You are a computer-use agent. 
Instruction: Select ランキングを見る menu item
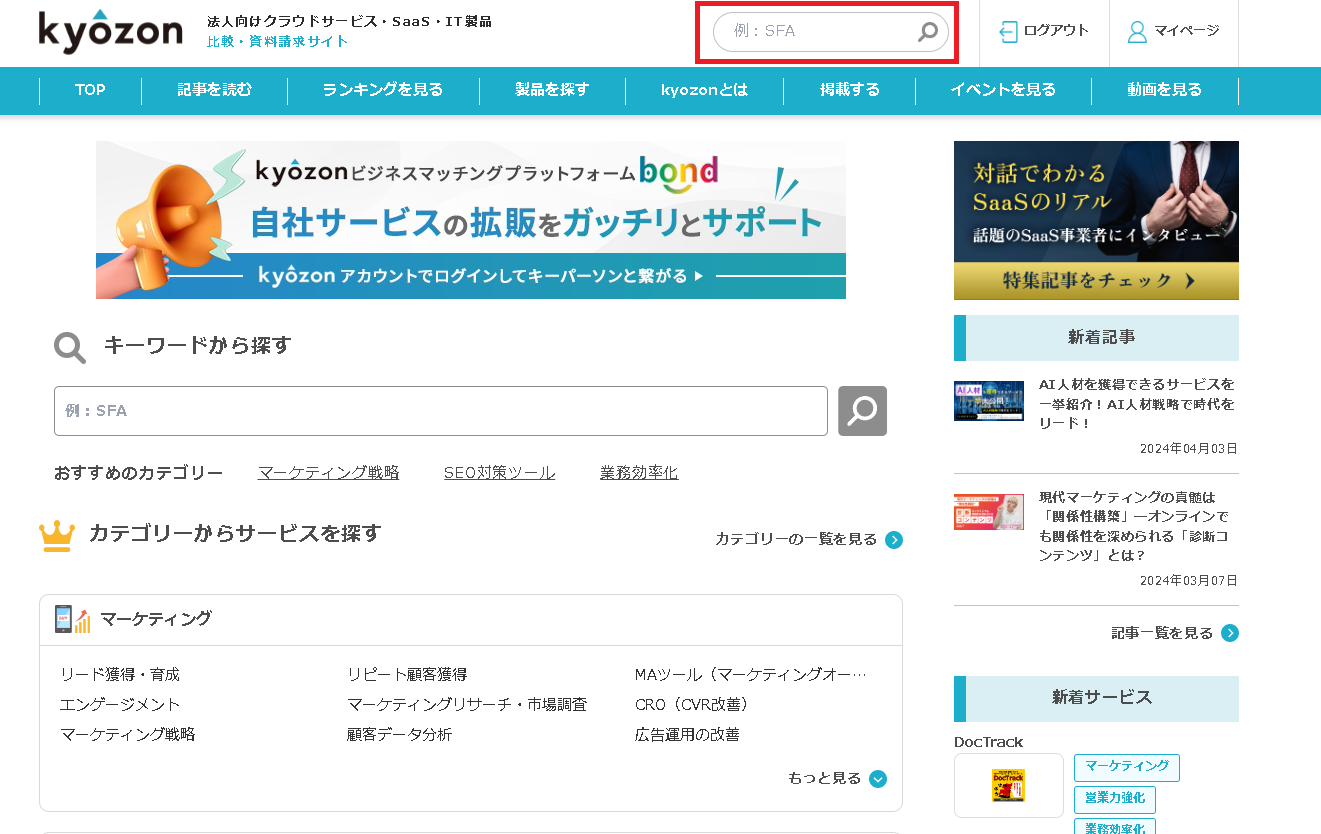383,90
